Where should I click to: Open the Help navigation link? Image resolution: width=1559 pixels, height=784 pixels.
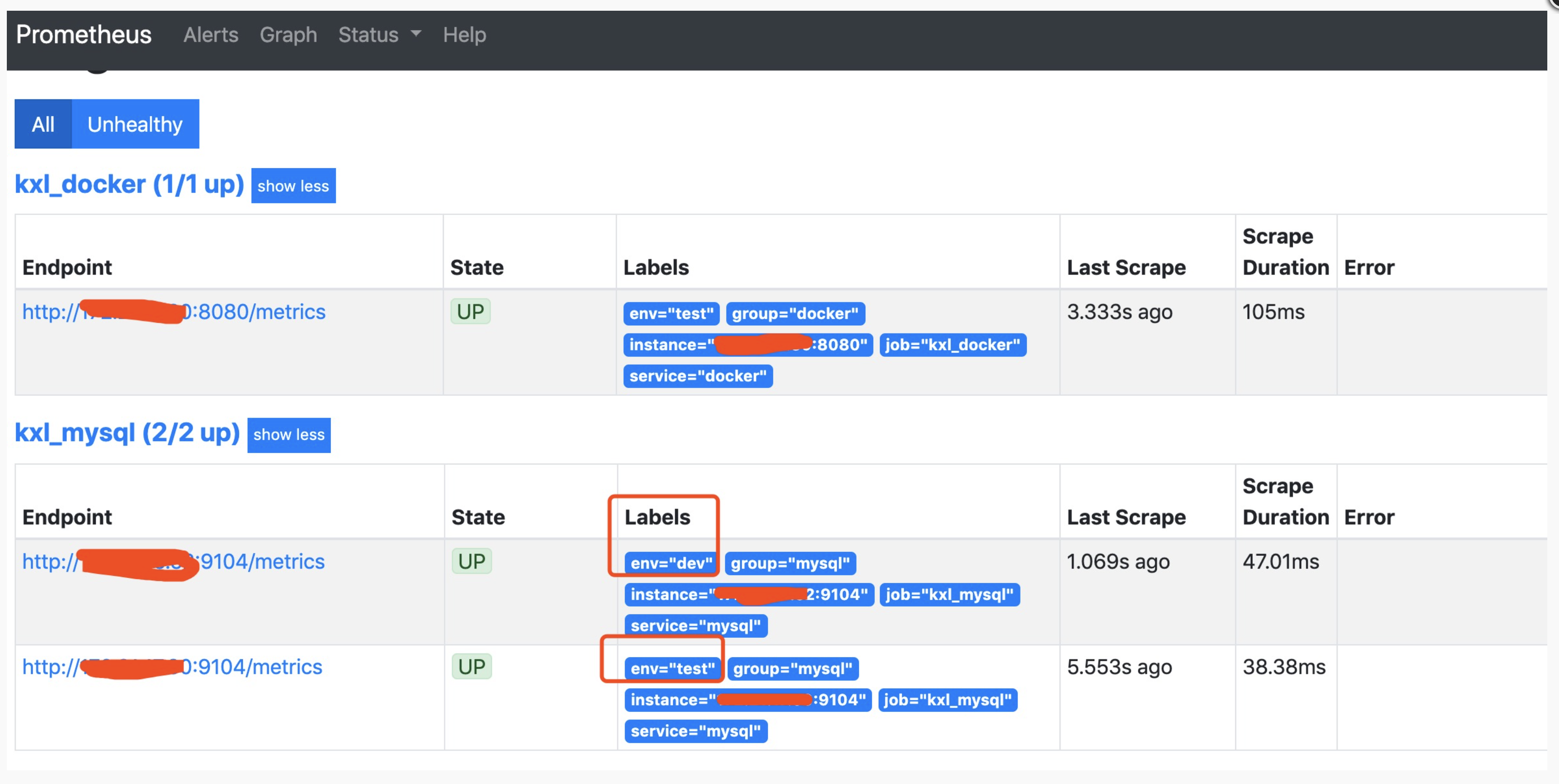click(x=464, y=35)
